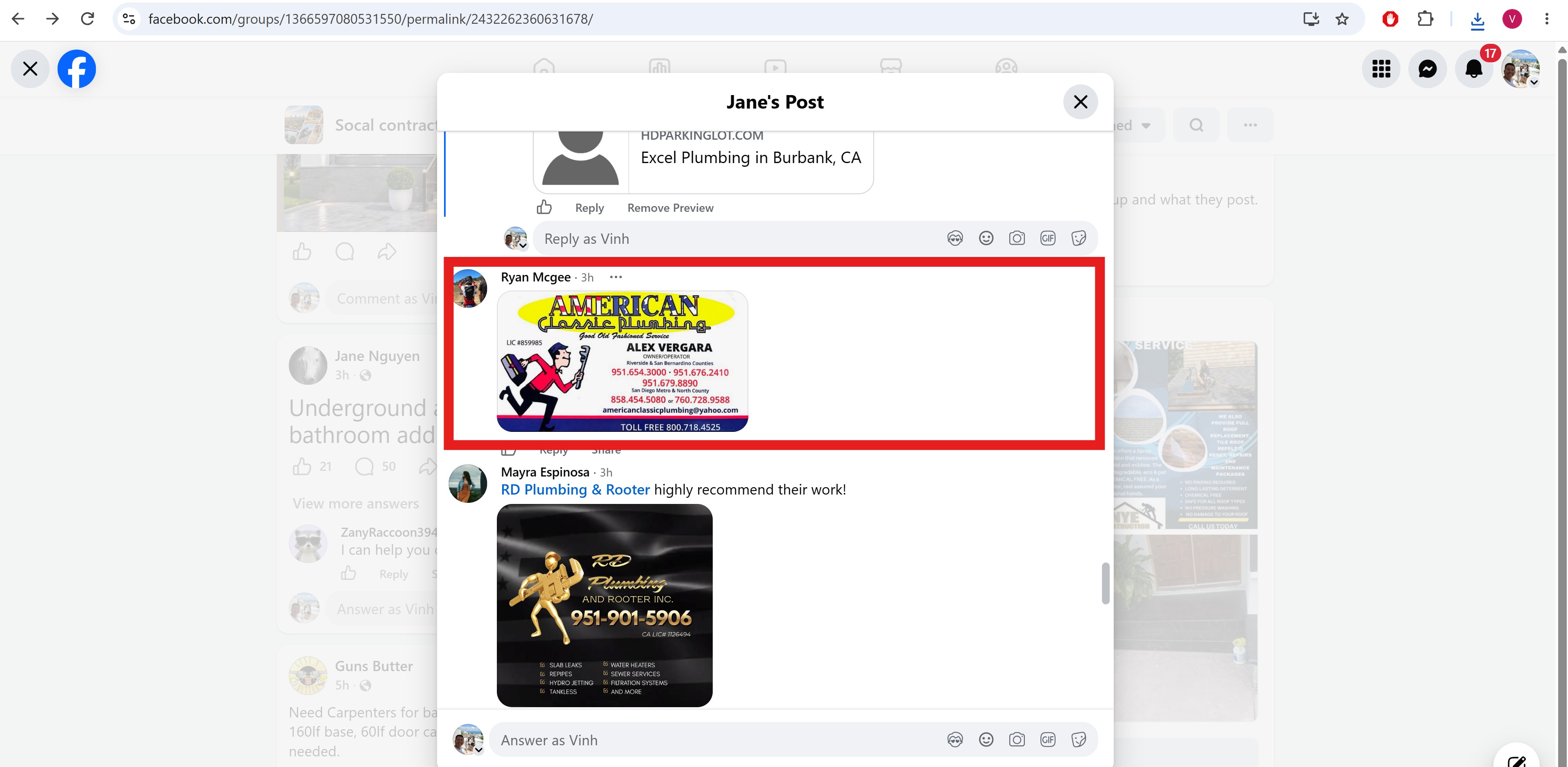Open Chrome three-dot menu
The width and height of the screenshot is (1568, 767).
tap(1547, 19)
